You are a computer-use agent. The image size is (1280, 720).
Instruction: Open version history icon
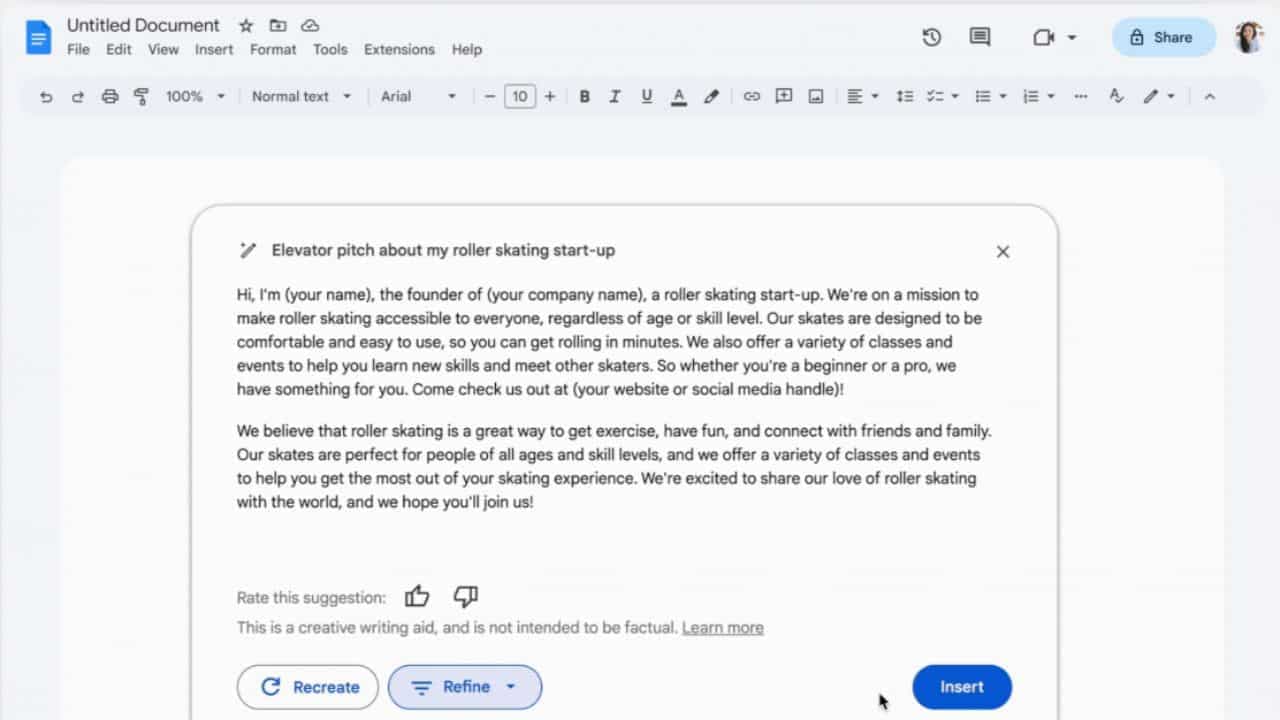[930, 37]
